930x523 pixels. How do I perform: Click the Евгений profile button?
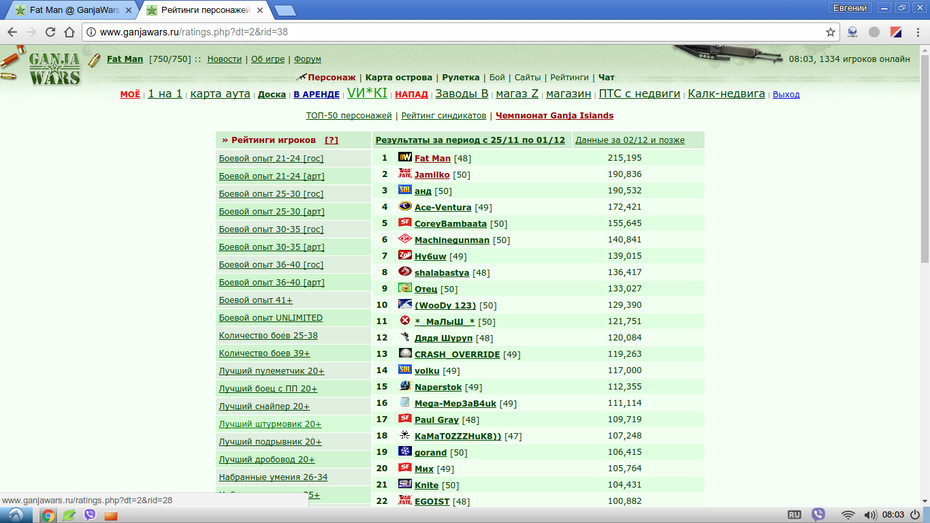tap(849, 8)
